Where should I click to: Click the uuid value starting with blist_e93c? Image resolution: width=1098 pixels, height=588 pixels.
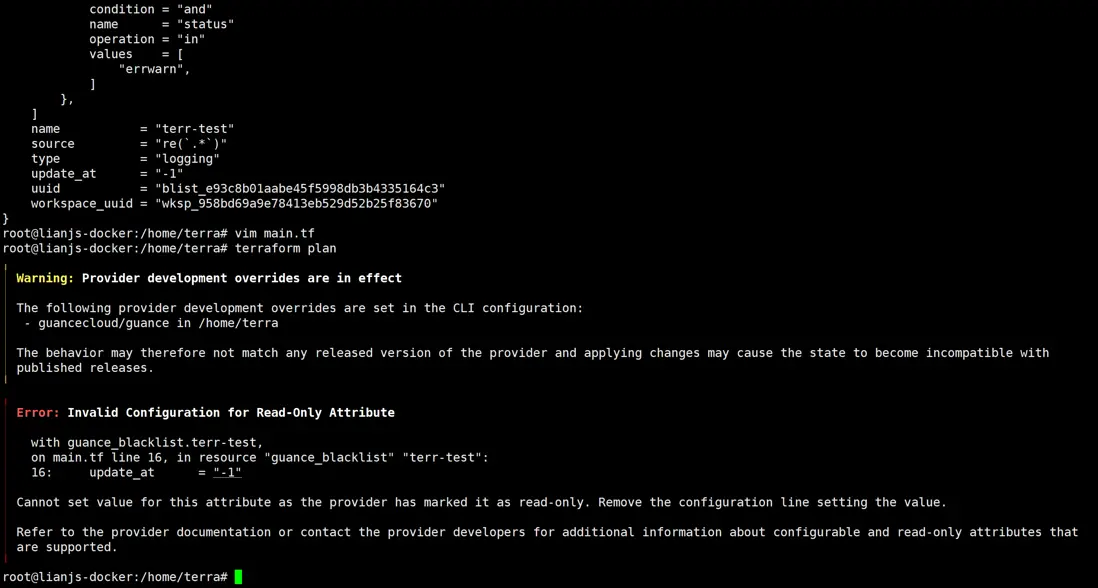[x=299, y=188]
